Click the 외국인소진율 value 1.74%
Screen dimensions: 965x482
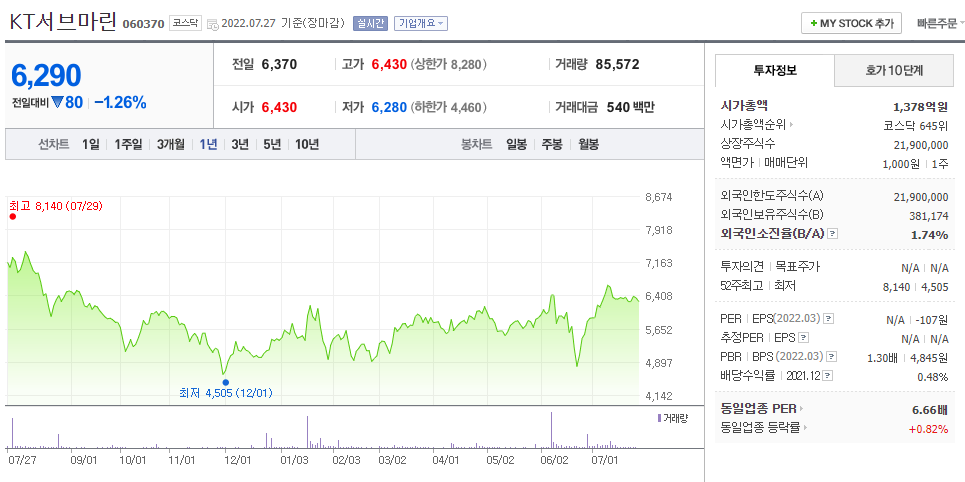click(929, 235)
